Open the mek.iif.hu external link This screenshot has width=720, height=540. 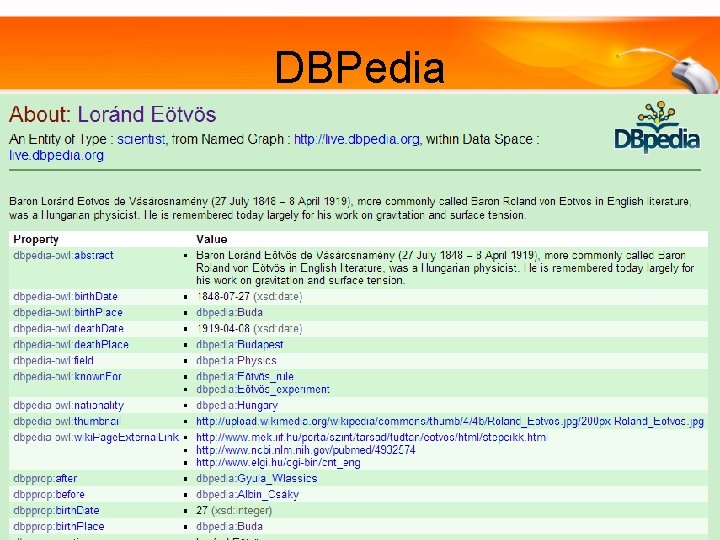pos(371,438)
